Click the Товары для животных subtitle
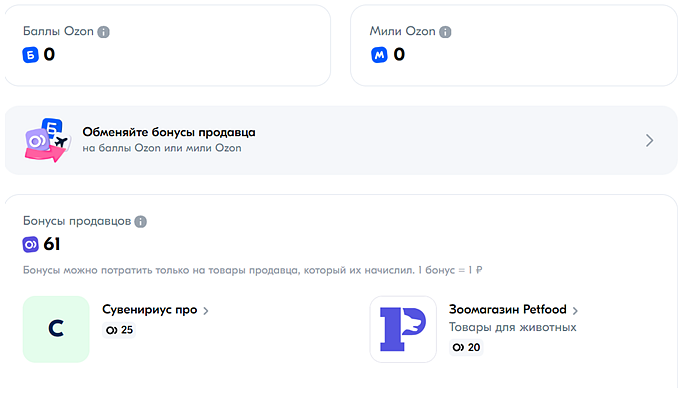Image resolution: width=678 pixels, height=401 pixels. pyautogui.click(x=512, y=327)
